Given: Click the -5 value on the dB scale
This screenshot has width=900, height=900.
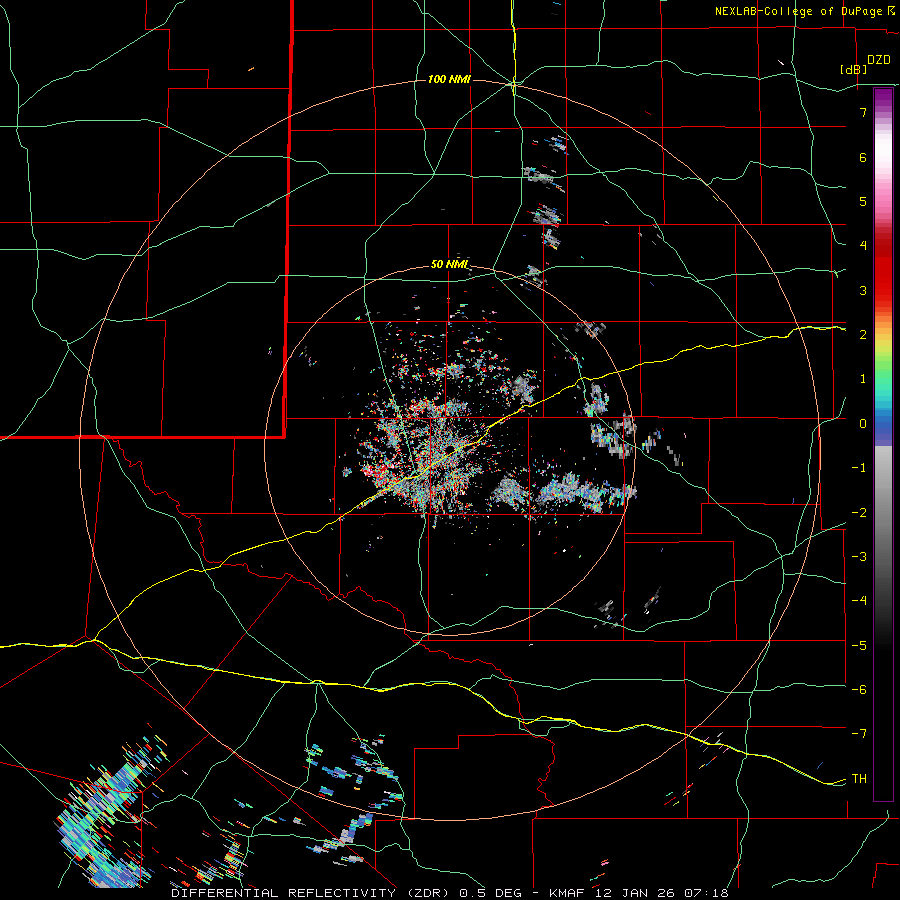Looking at the screenshot, I should (859, 646).
